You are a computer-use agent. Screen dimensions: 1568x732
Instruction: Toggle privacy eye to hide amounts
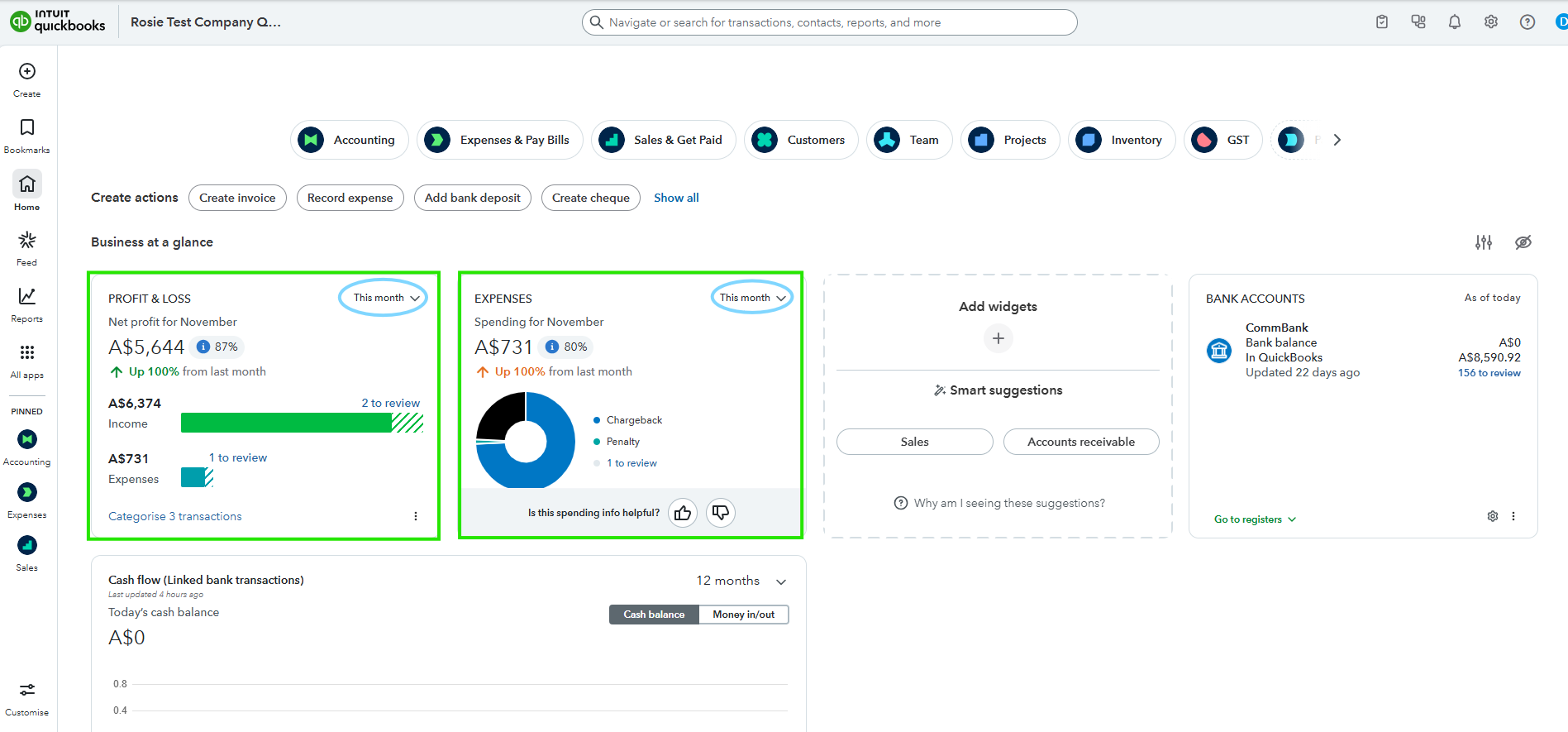pyautogui.click(x=1523, y=242)
